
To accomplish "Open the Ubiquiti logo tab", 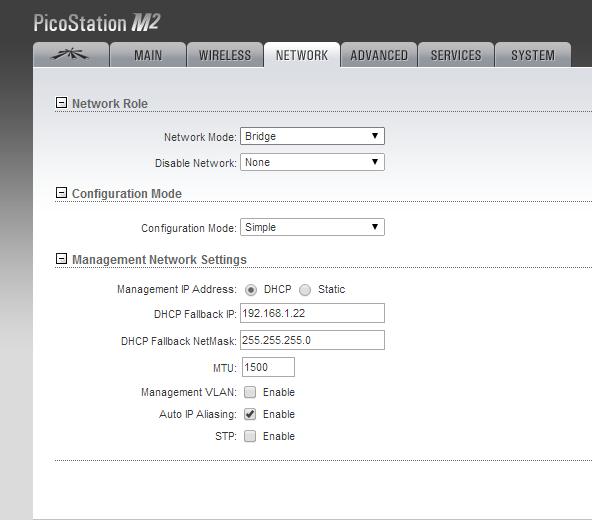I will click(71, 55).
